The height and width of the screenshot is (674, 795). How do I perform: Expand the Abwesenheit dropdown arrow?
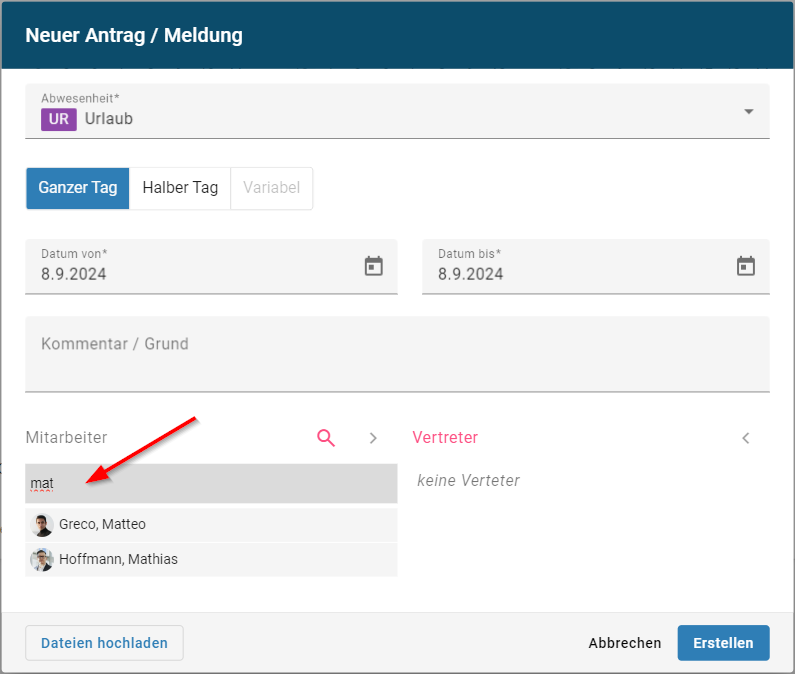[748, 111]
